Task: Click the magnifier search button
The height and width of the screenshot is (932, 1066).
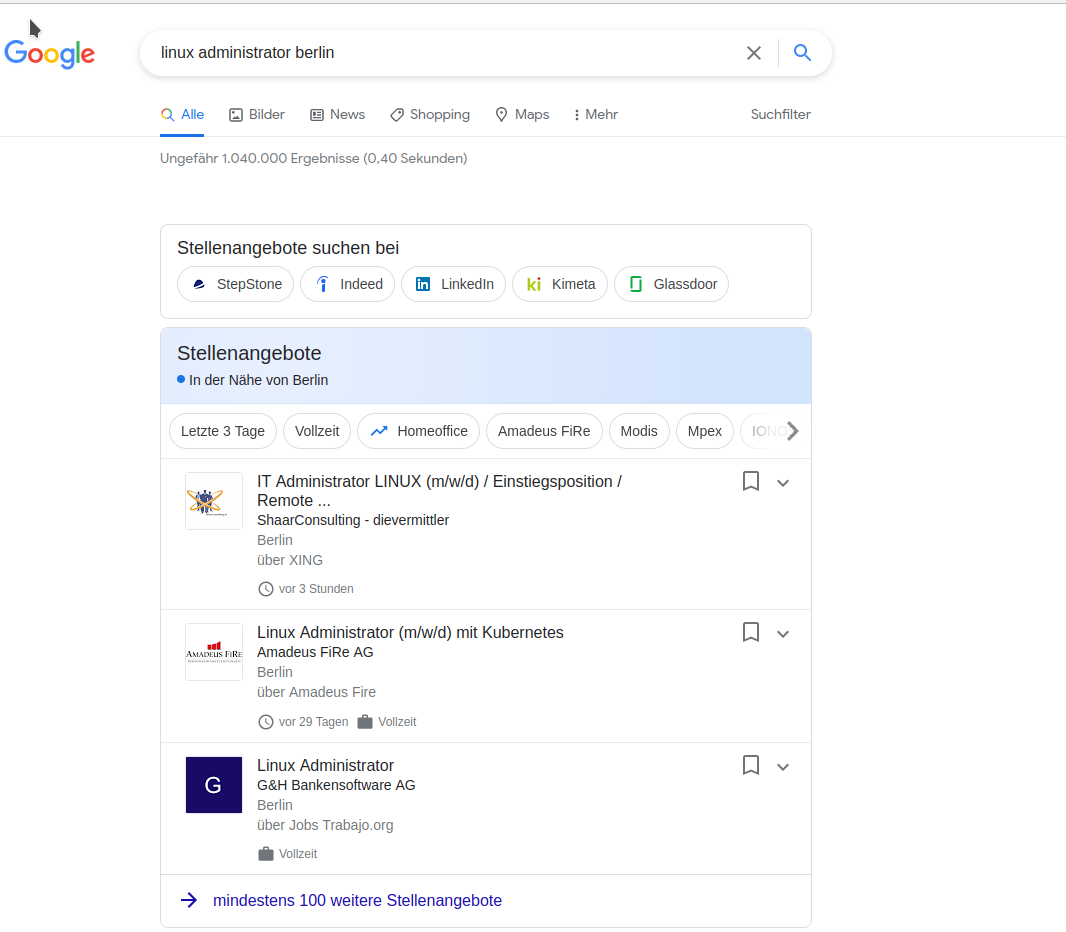Action: click(802, 52)
